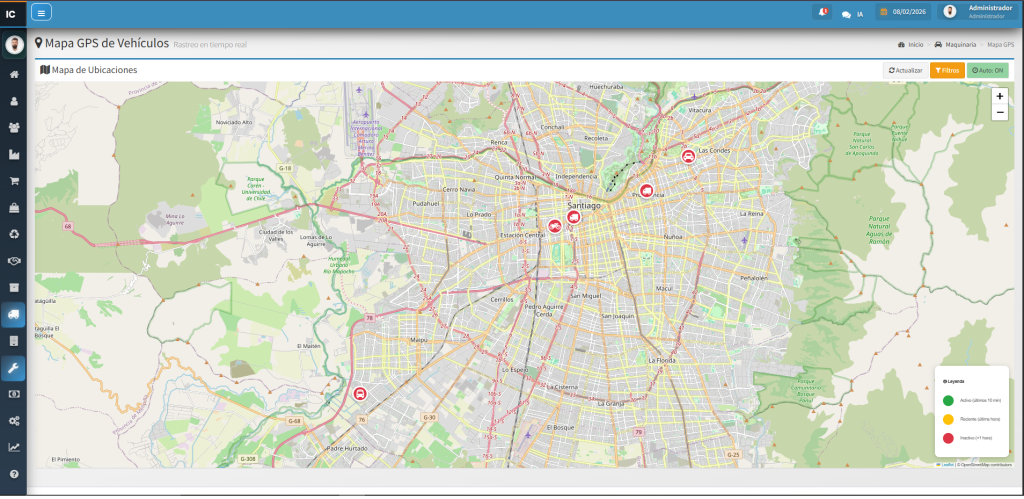Viewport: 1024px width, 499px height.
Task: Open the recycle icon sidebar section
Action: (x=14, y=235)
